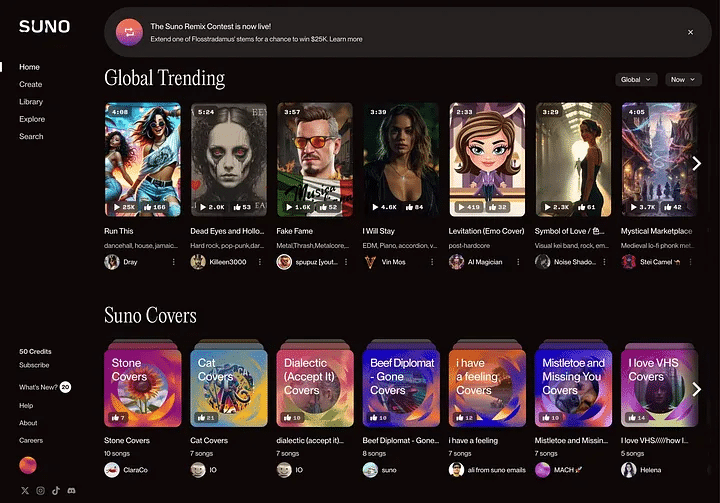
Task: Open more options for Fake Fame
Action: 346,262
